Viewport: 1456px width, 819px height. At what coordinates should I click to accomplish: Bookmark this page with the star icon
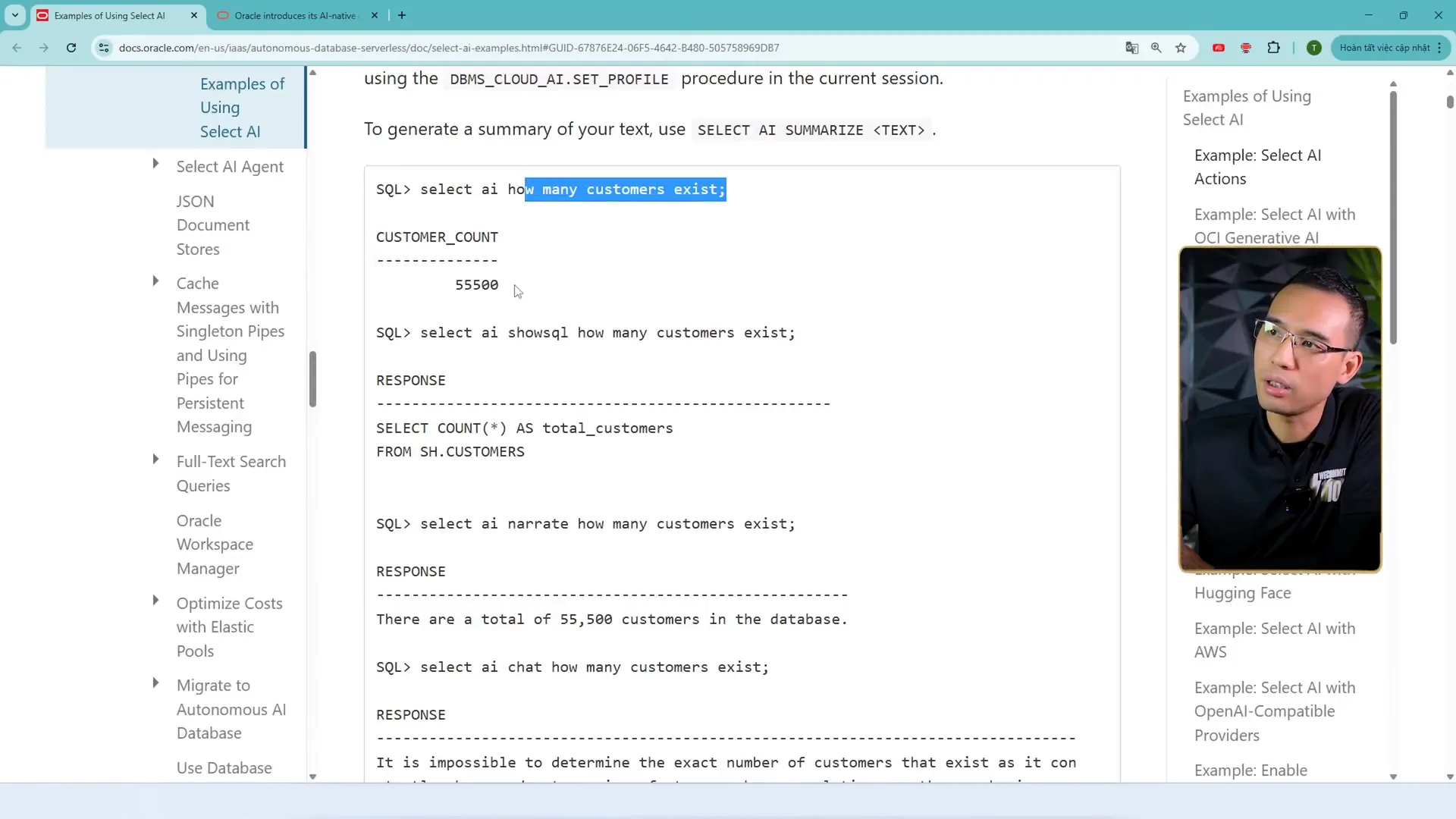click(x=1181, y=48)
